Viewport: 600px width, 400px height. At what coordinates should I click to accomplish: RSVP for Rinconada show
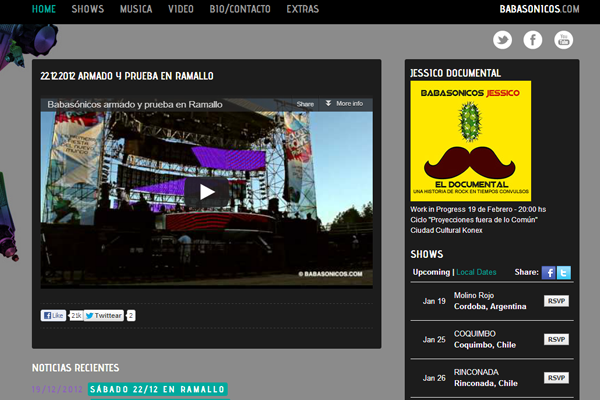tap(556, 378)
